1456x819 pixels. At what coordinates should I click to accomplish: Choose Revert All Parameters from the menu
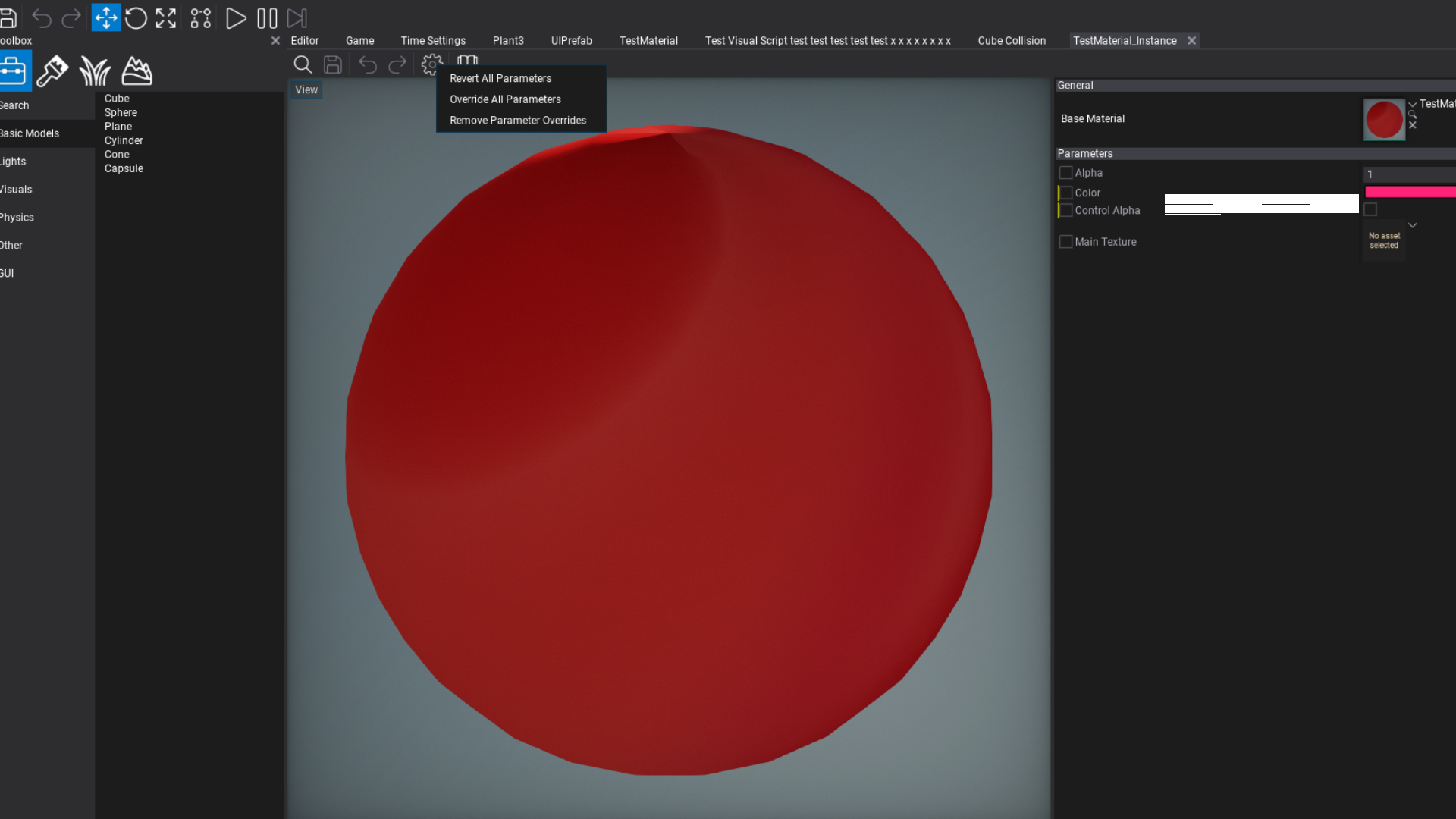pos(500,78)
